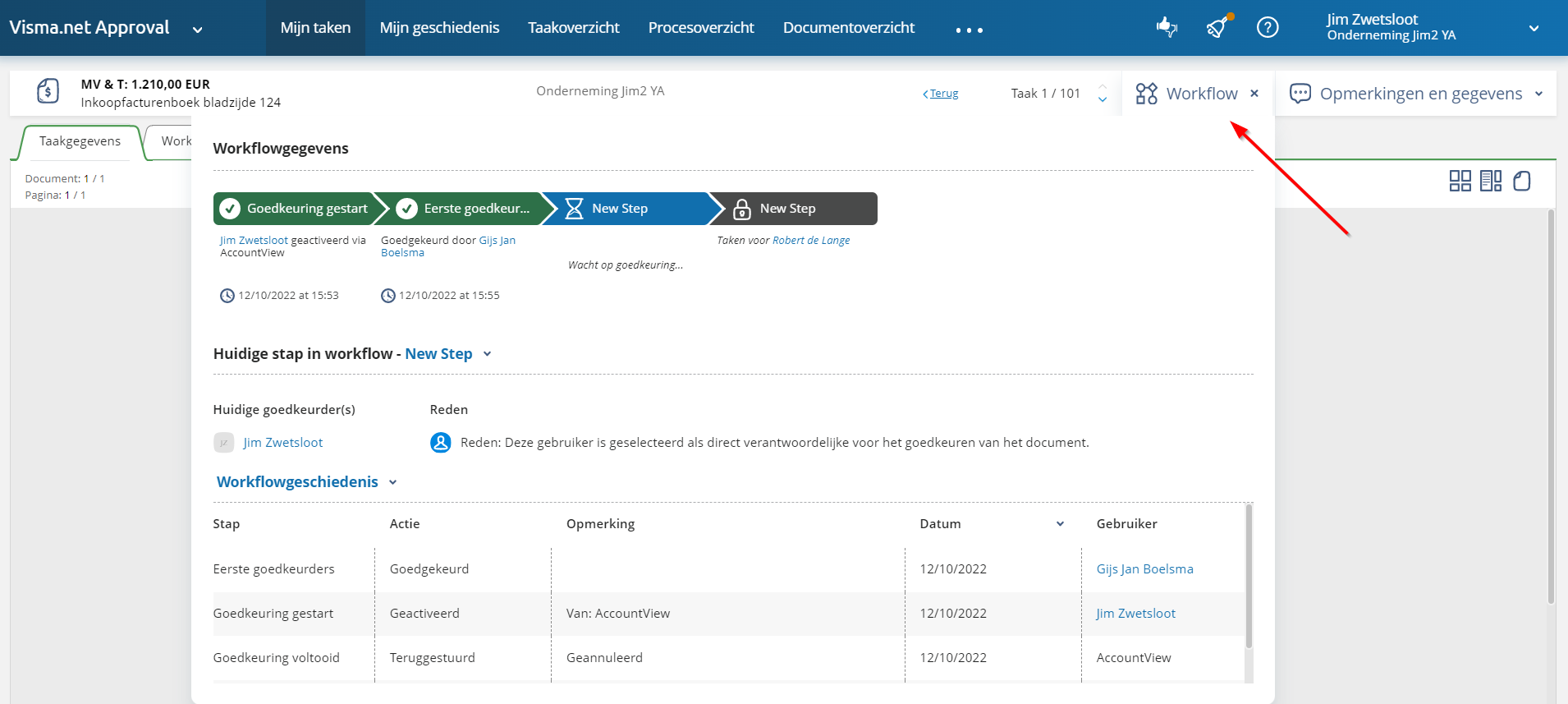Click the document viewer vertical scrollbar
1568x704 pixels.
1550,407
